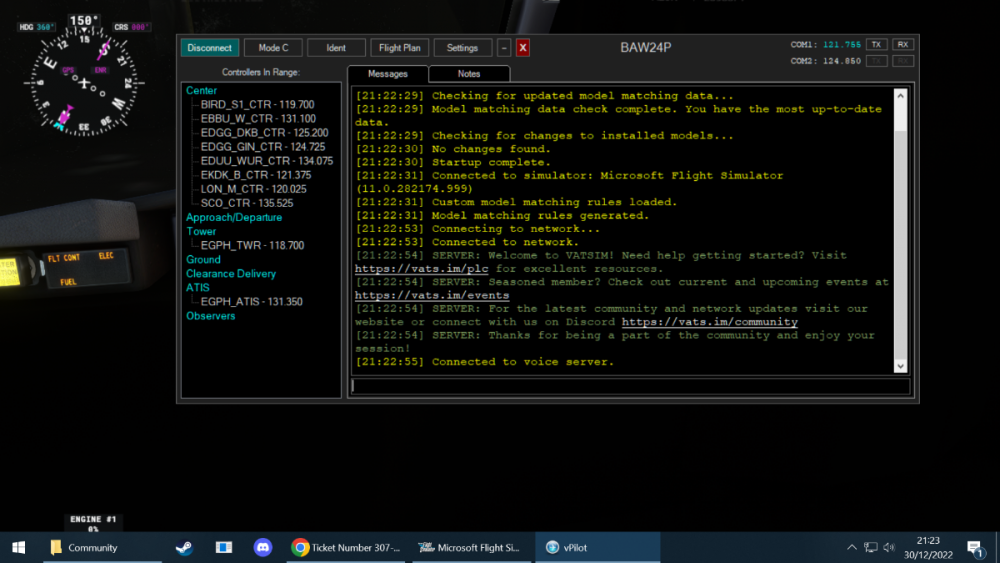Open Discord from the taskbar
Image resolution: width=1000 pixels, height=563 pixels.
pos(263,547)
